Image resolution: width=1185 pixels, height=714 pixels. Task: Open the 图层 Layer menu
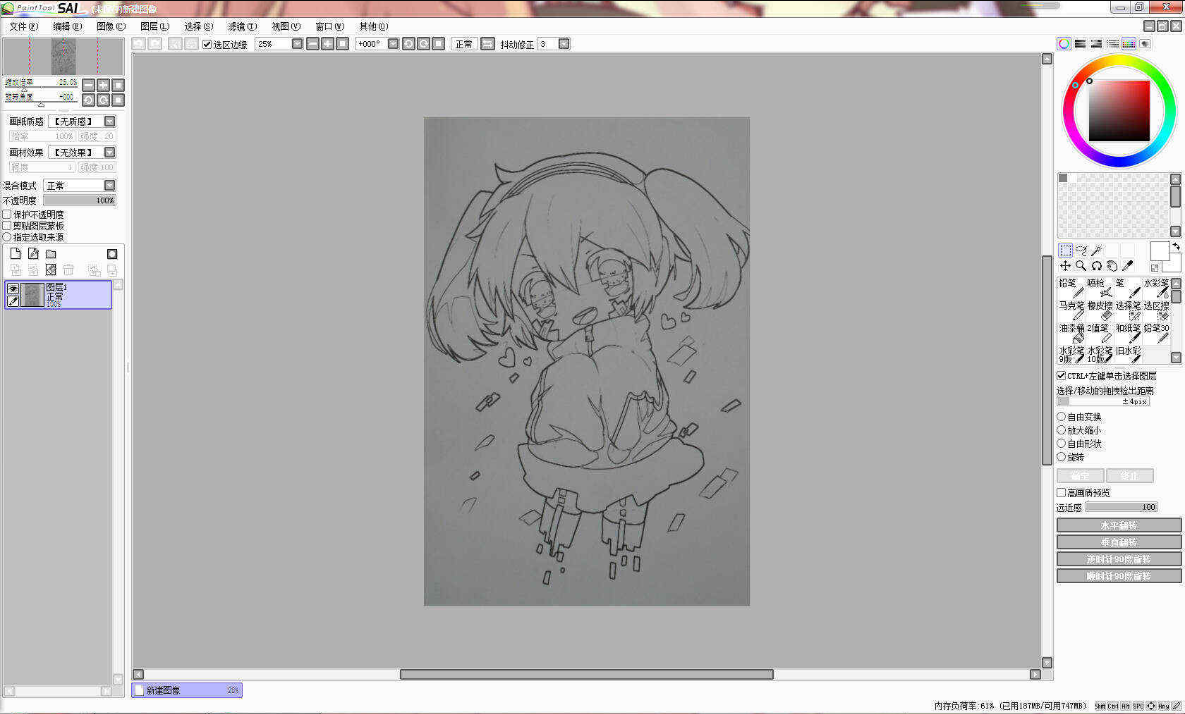click(155, 26)
